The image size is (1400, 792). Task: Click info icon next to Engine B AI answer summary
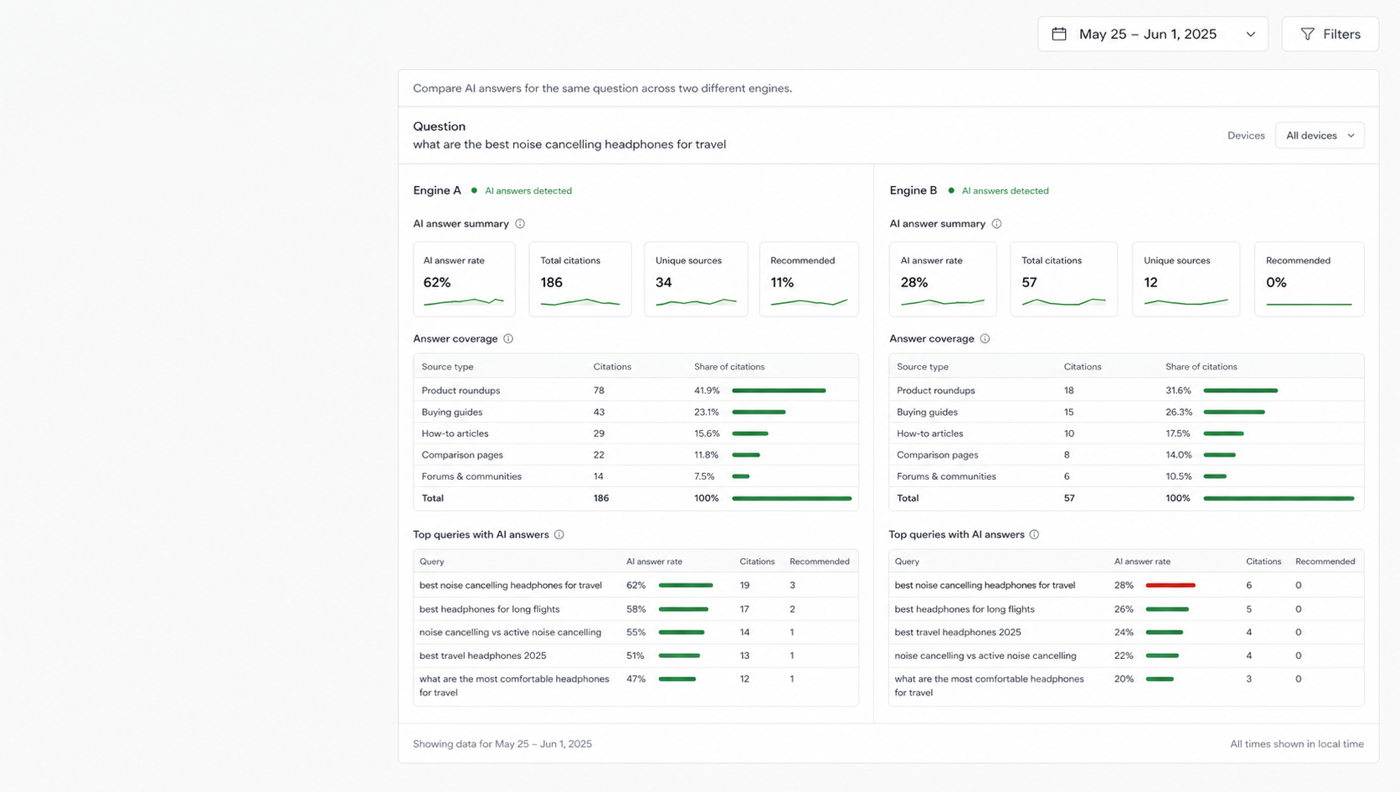pyautogui.click(x=996, y=224)
